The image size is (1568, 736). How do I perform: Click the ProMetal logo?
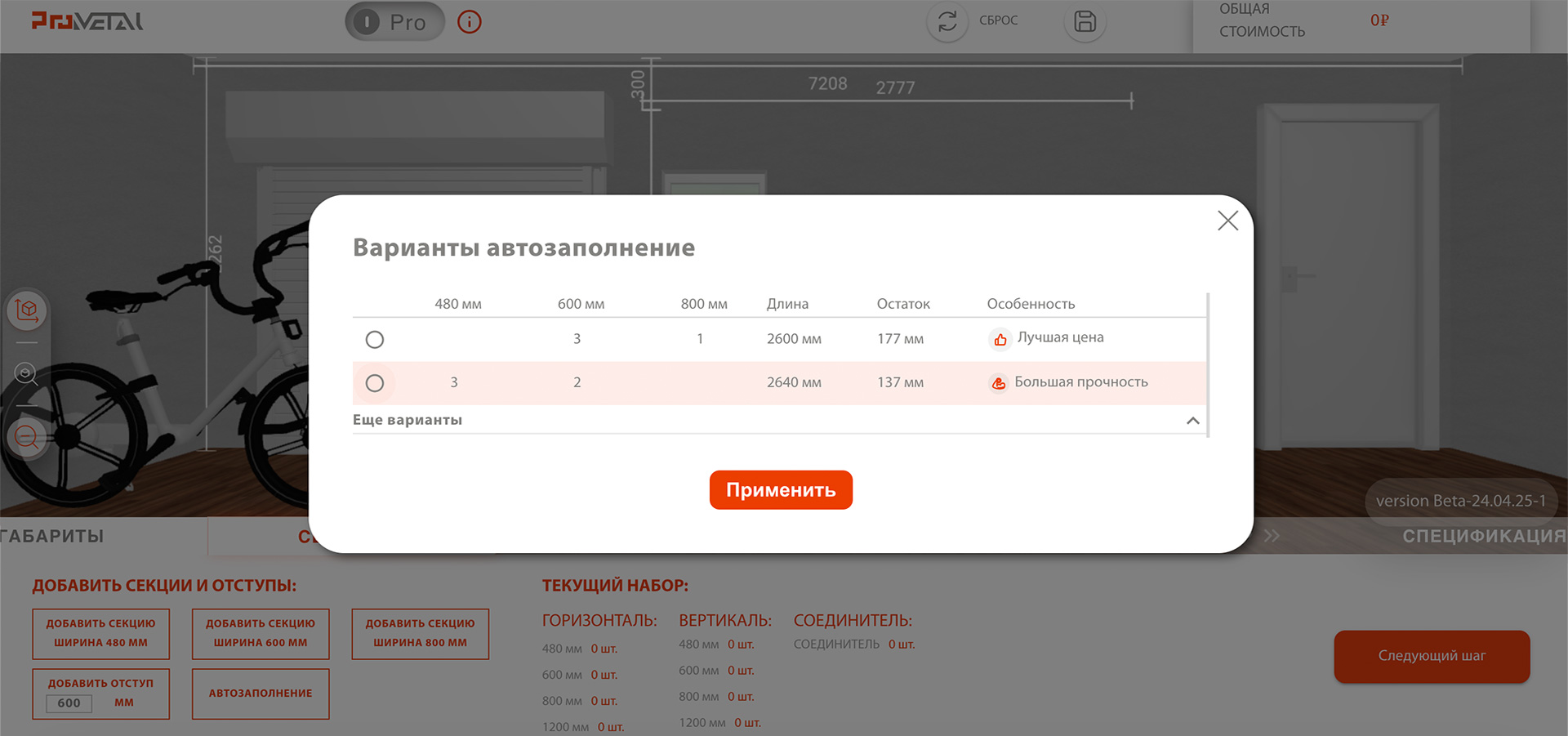pyautogui.click(x=87, y=21)
